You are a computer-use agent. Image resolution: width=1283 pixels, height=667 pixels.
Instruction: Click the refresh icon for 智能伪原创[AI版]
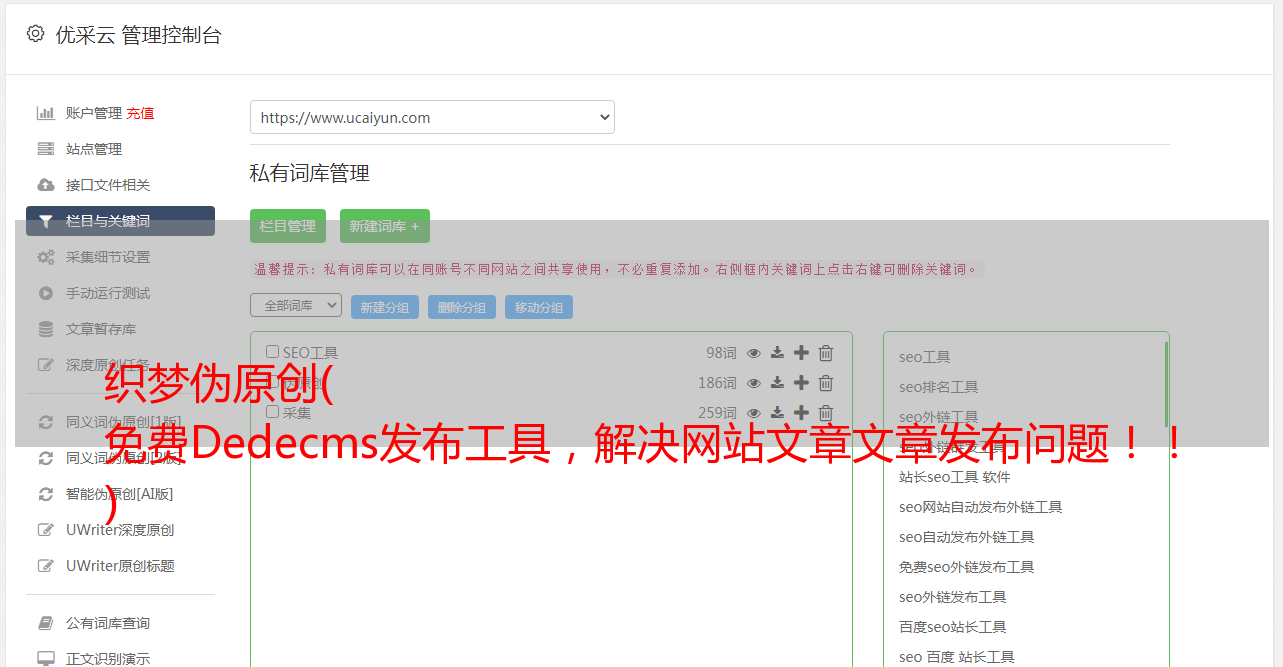click(46, 494)
